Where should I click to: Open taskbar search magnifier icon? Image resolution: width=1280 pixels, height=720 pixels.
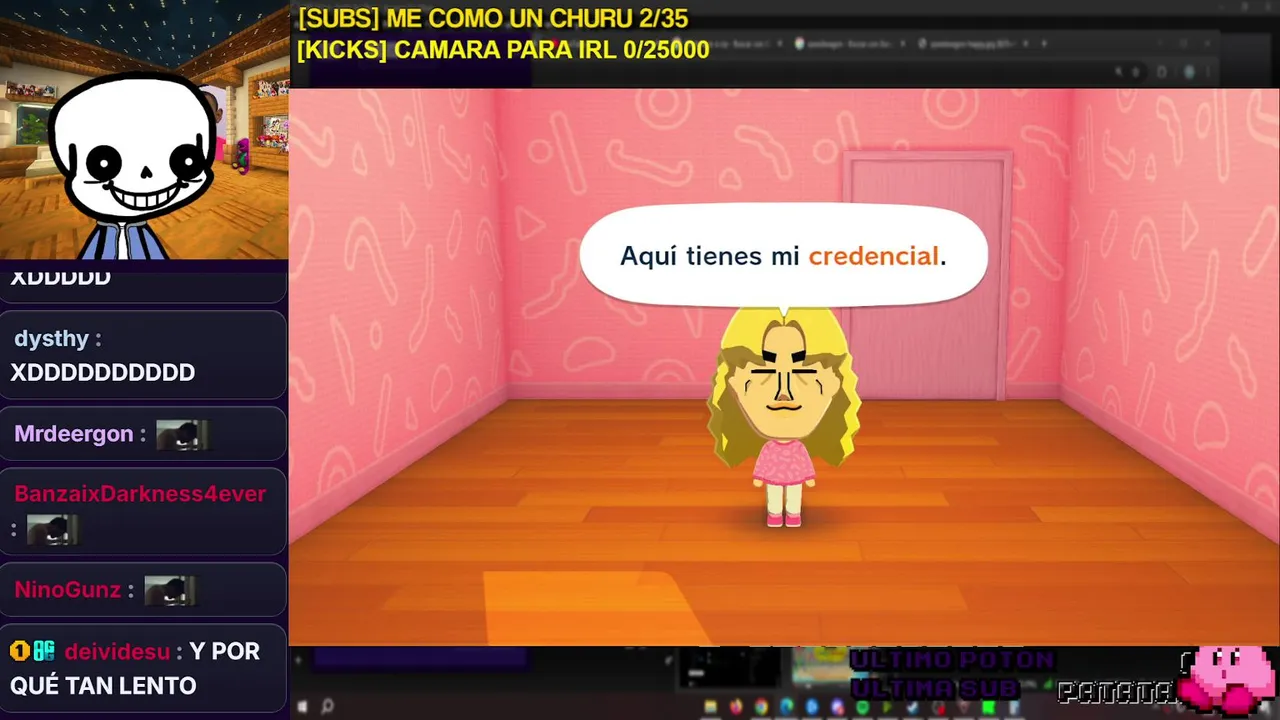point(327,707)
